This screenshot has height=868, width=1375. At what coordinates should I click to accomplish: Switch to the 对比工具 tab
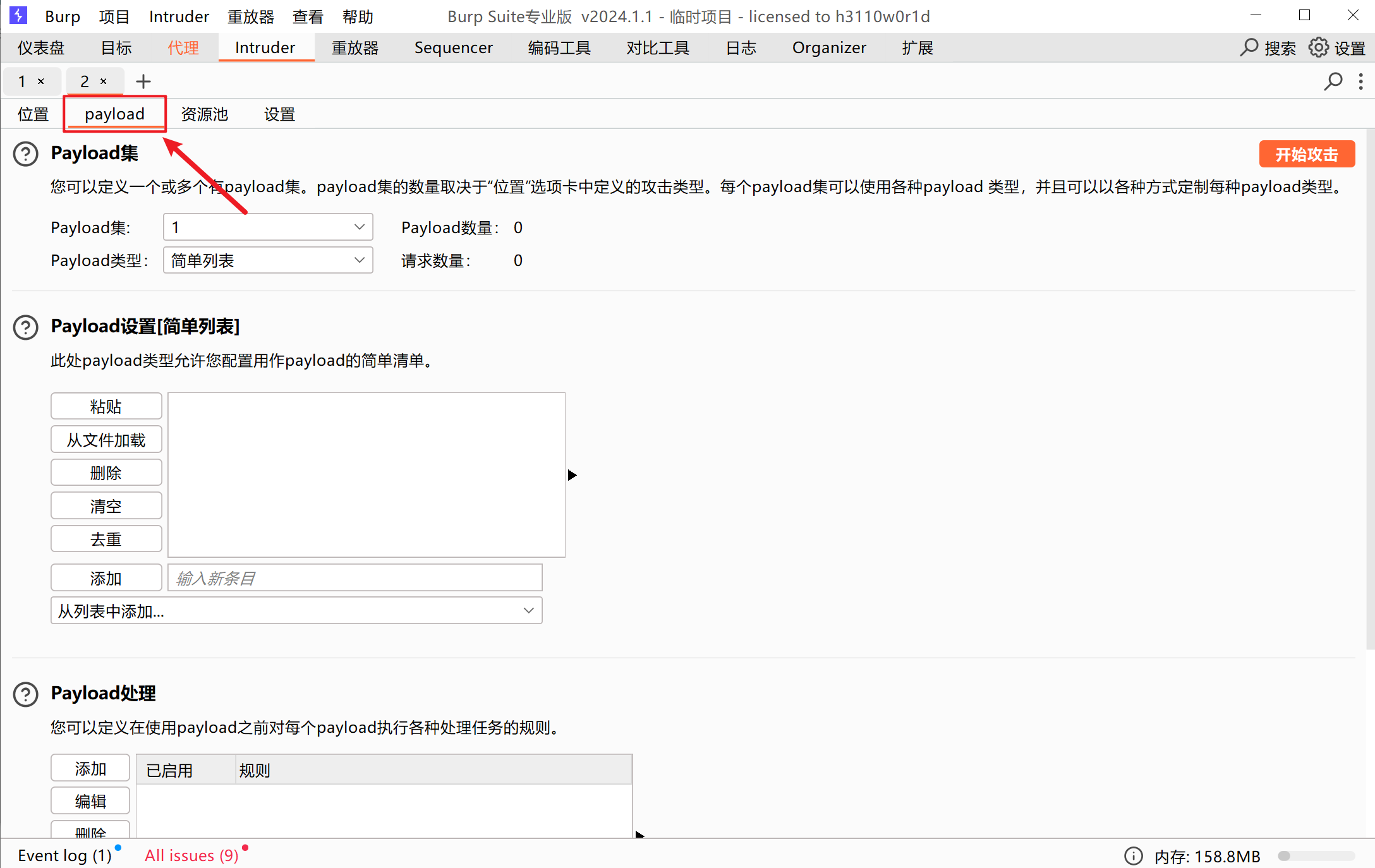(x=658, y=47)
